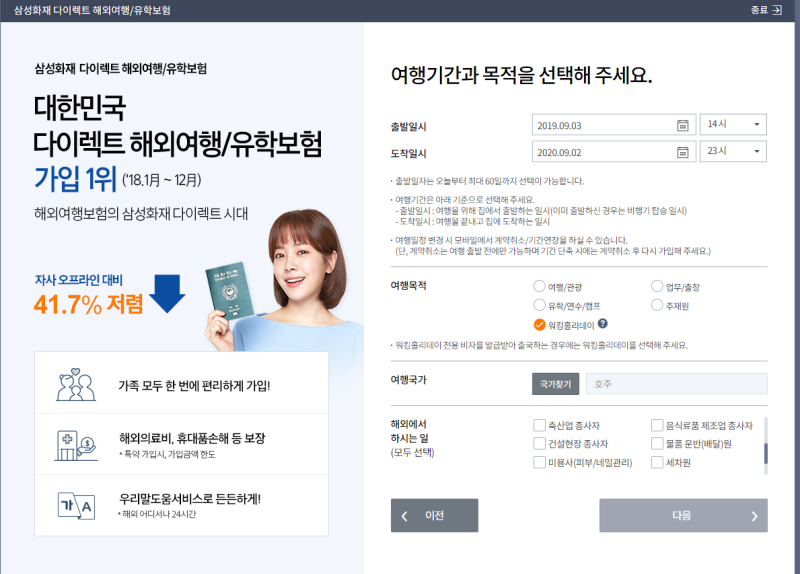Click '가족 모두 한 번에 편리하게 가입!' text
The height and width of the screenshot is (574, 800).
click(194, 386)
